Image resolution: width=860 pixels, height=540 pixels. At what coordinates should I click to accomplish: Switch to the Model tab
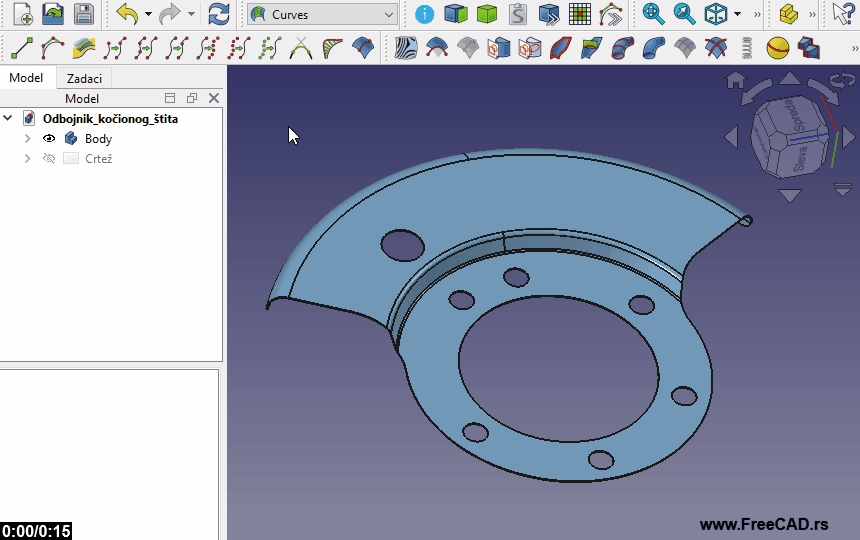[26, 78]
